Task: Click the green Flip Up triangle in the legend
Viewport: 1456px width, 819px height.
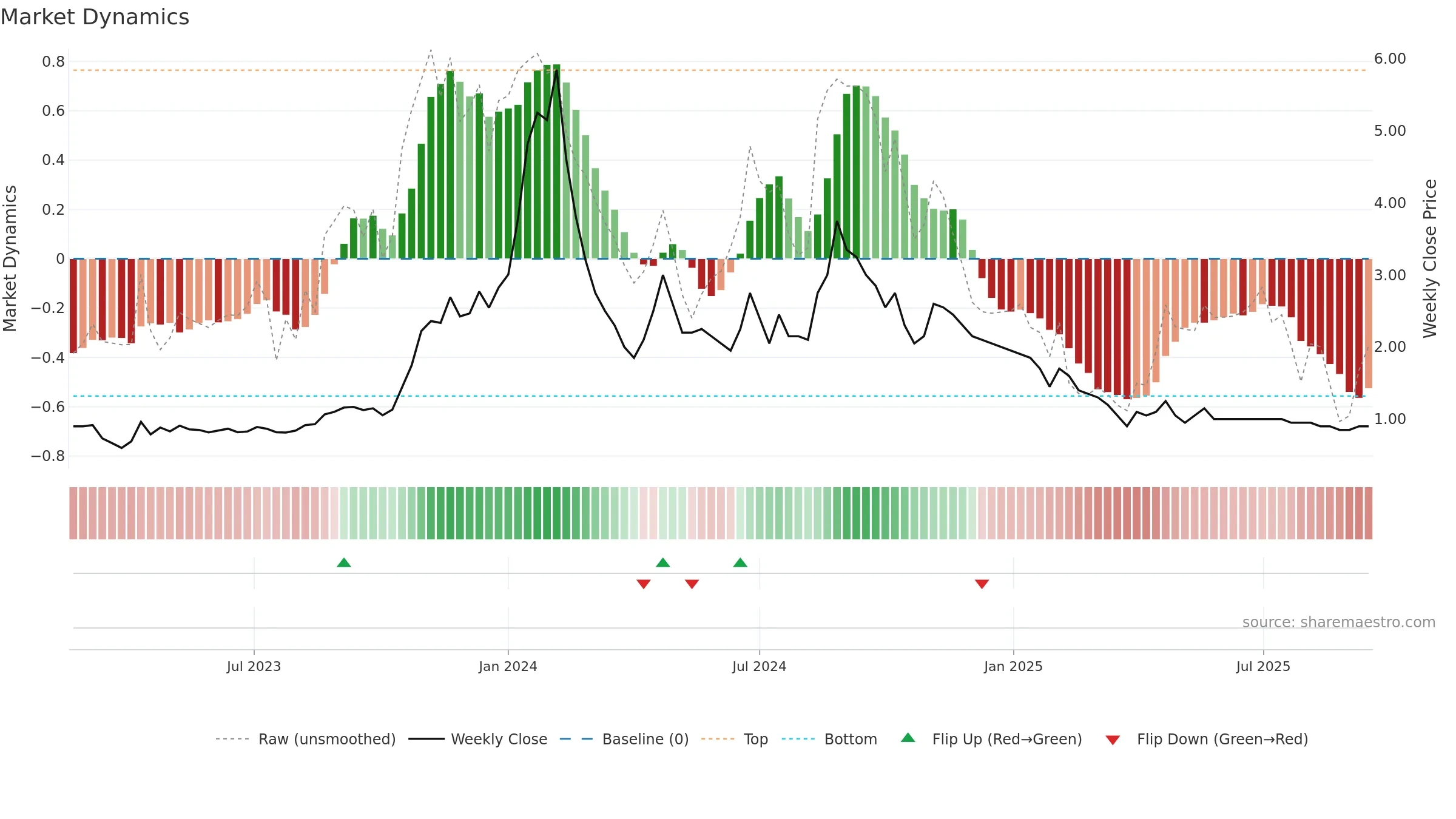Action: click(908, 738)
